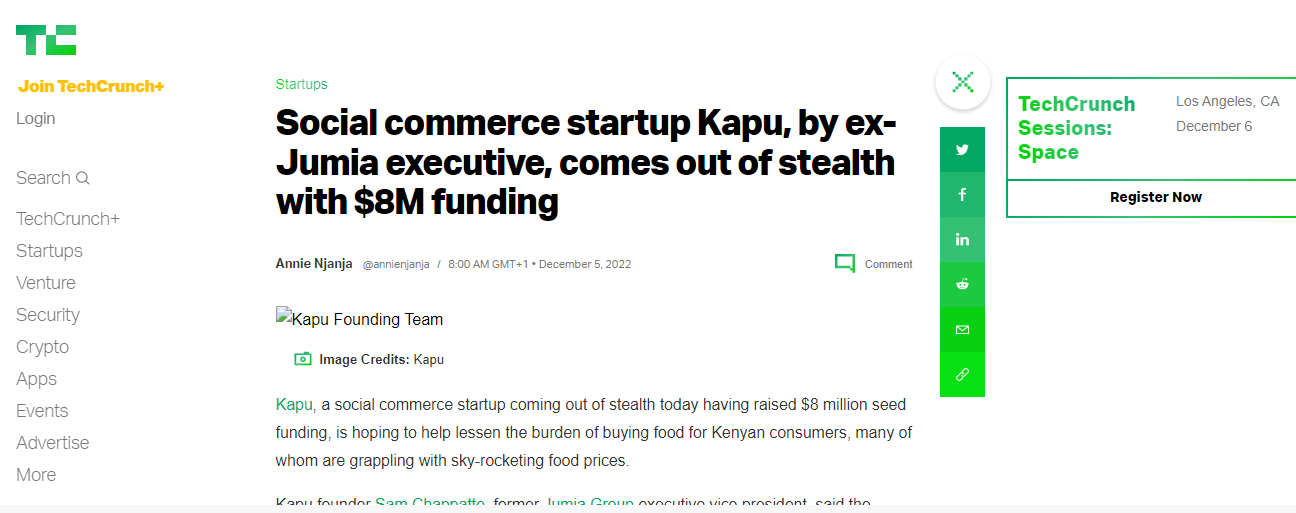Click the TechCrunch logo
1296x513 pixels.
[x=46, y=40]
